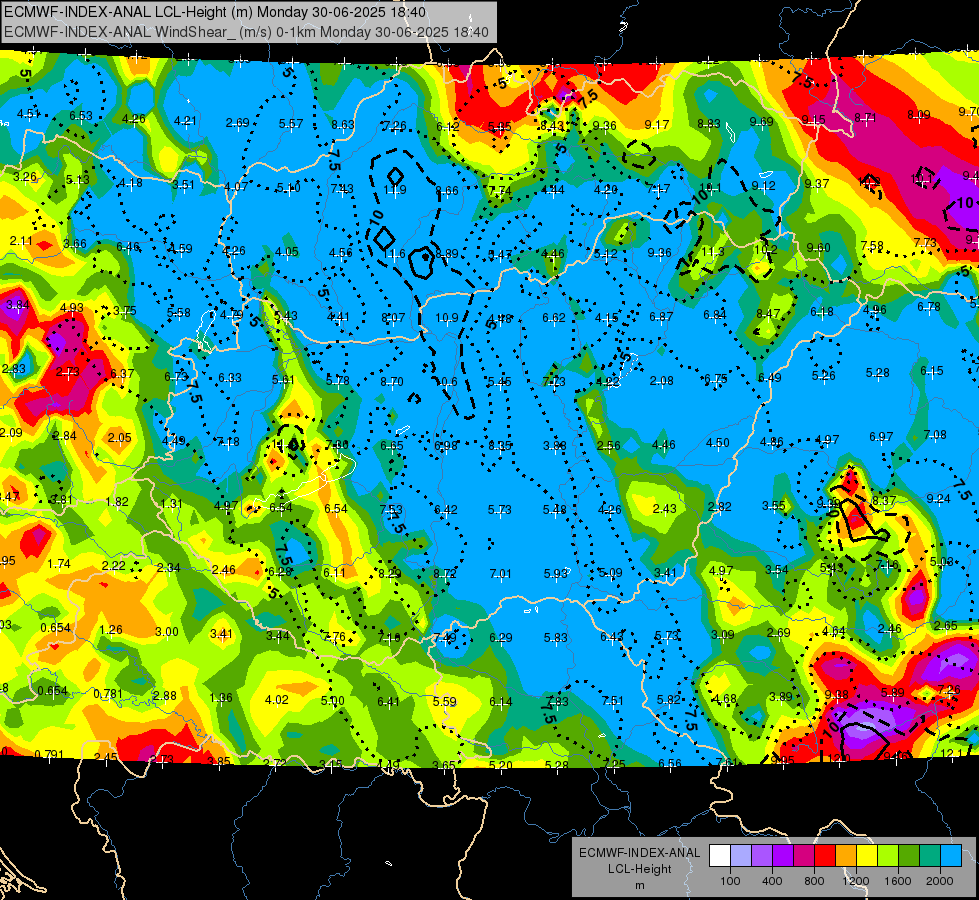The height and width of the screenshot is (900, 979).
Task: Click the grid value 9.60
Action: click(x=818, y=248)
